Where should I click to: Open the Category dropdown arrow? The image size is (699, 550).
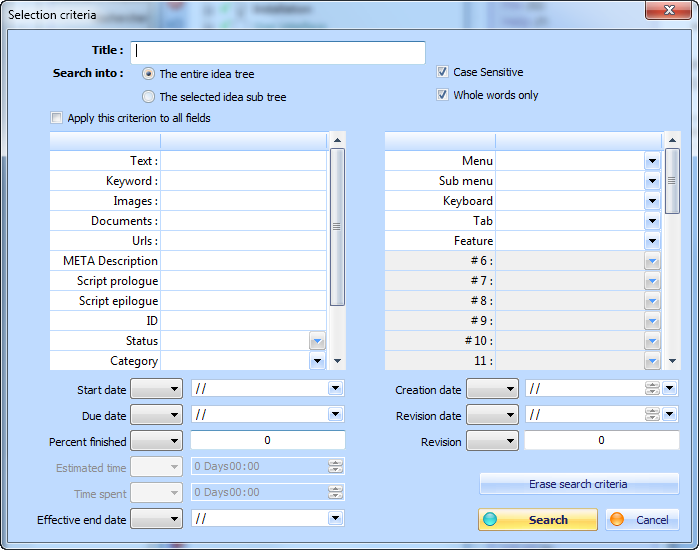click(317, 361)
